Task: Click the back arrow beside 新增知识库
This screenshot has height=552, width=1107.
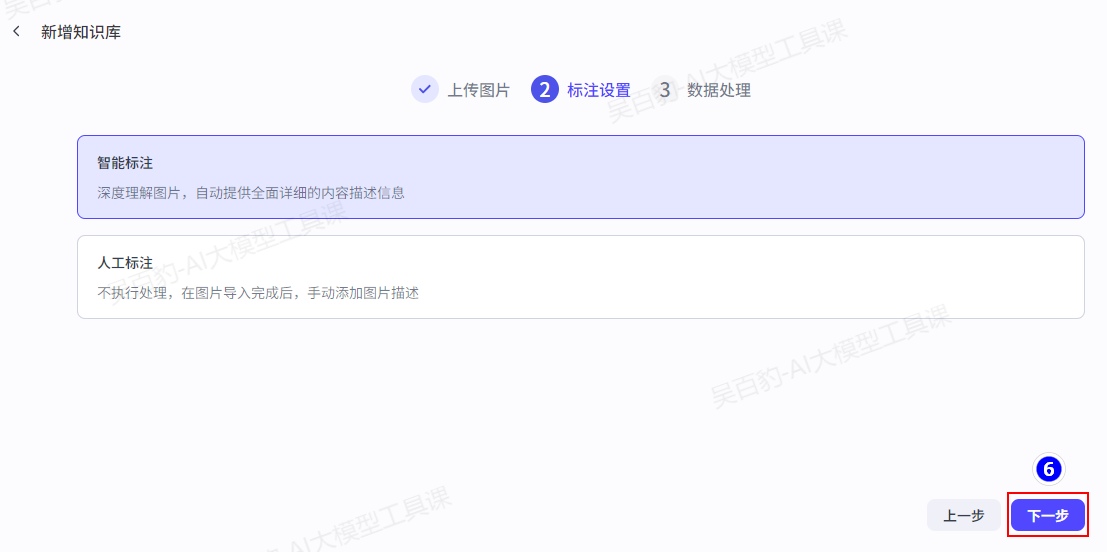Action: [x=16, y=32]
